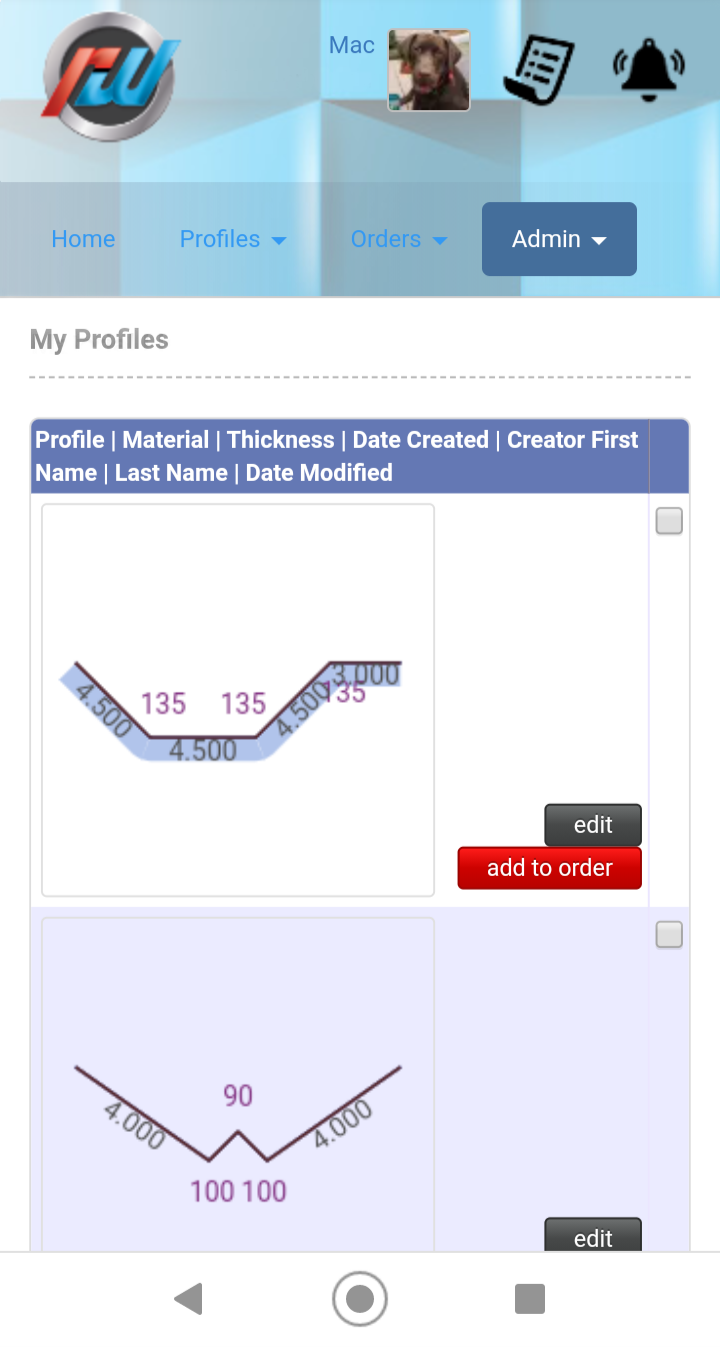This screenshot has height=1347, width=720.
Task: Go to the Home page
Action: click(x=83, y=239)
